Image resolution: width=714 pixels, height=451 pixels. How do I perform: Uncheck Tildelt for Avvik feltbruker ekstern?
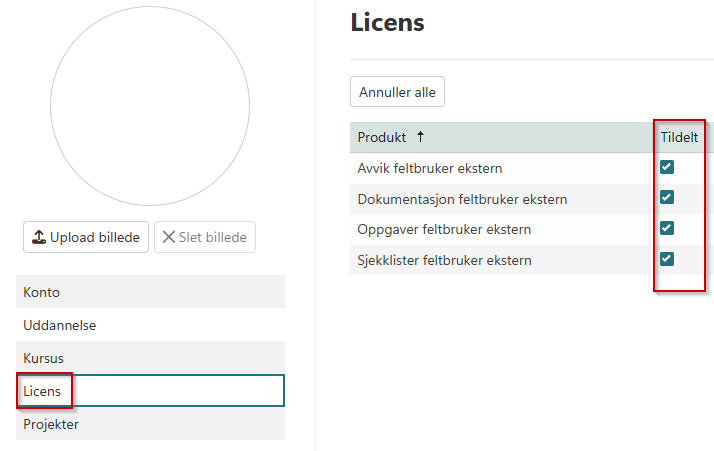pos(667,167)
